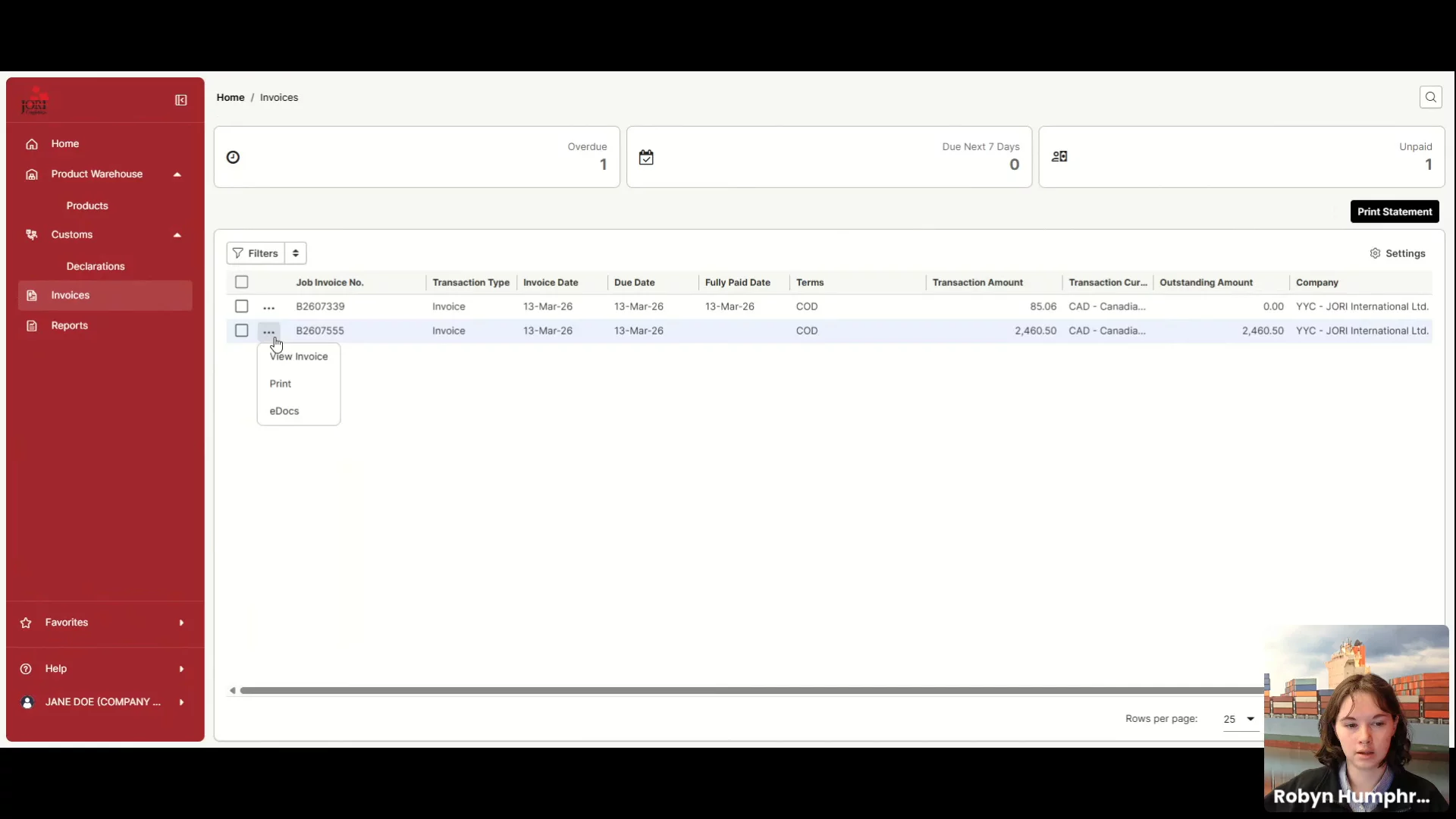Sort by the Fully Paid Date column header
This screenshot has width=1456, height=819.
point(738,282)
